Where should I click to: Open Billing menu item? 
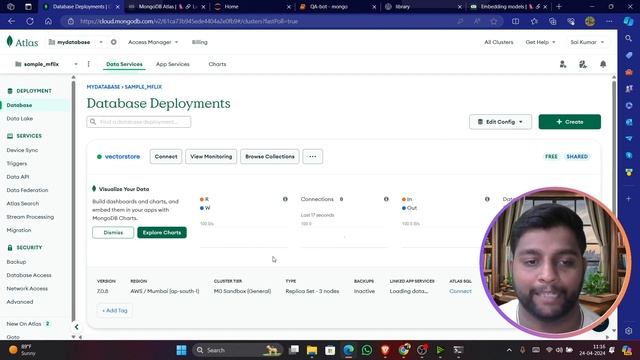[x=200, y=42]
